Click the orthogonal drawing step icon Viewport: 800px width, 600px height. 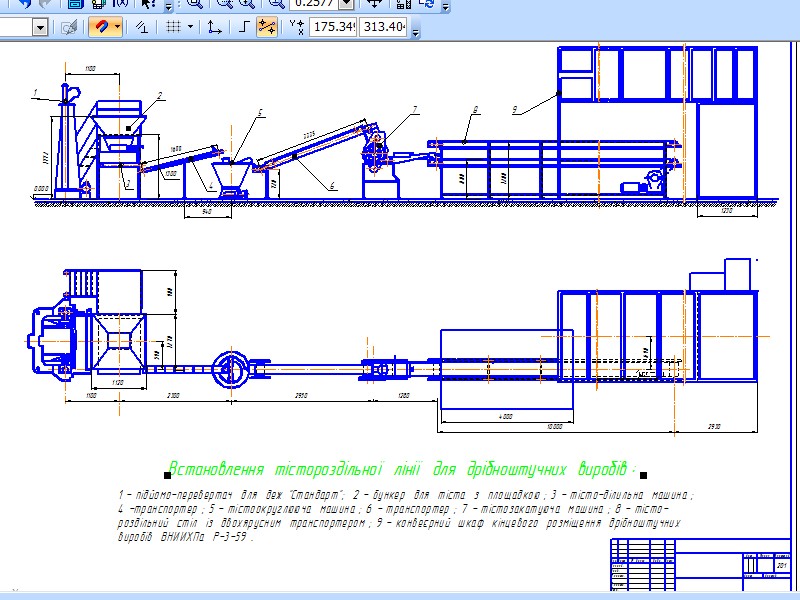244,27
